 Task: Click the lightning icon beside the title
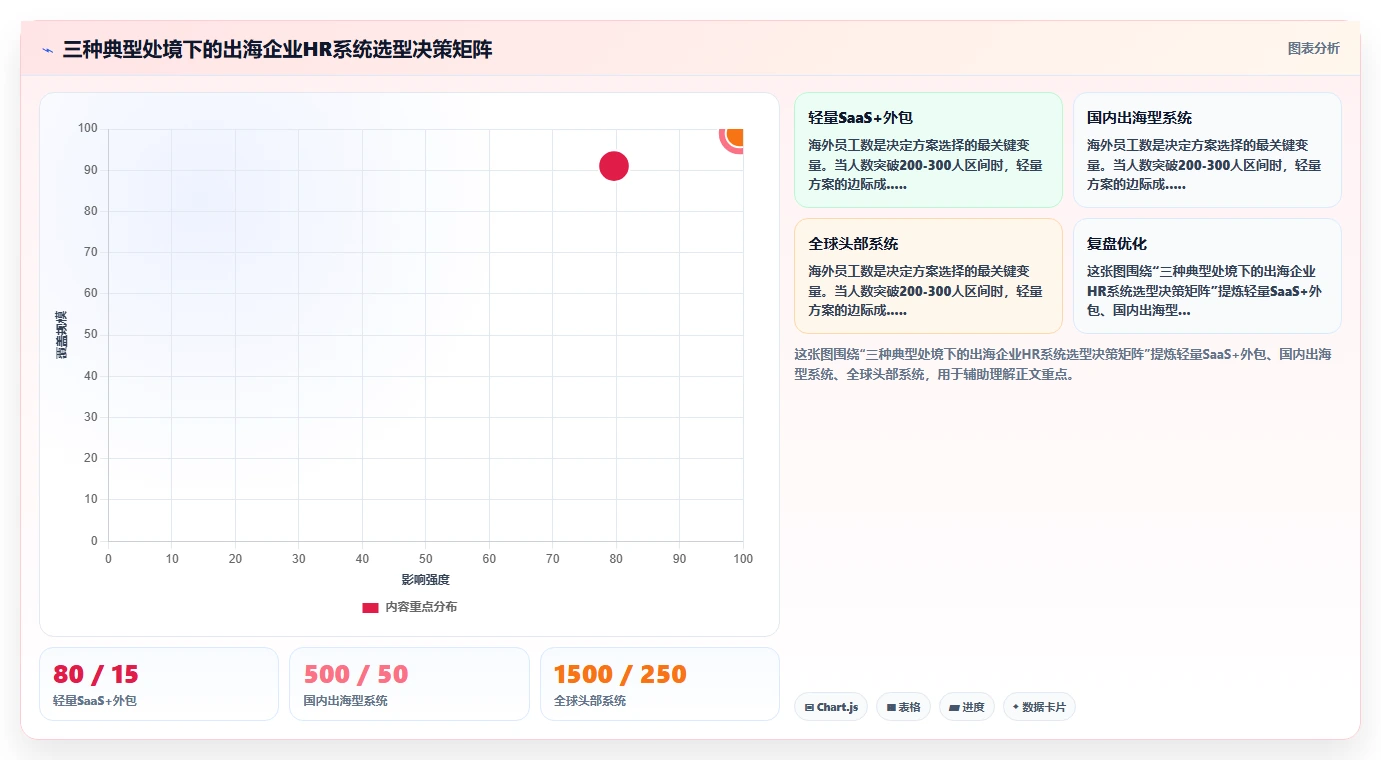pyautogui.click(x=47, y=50)
